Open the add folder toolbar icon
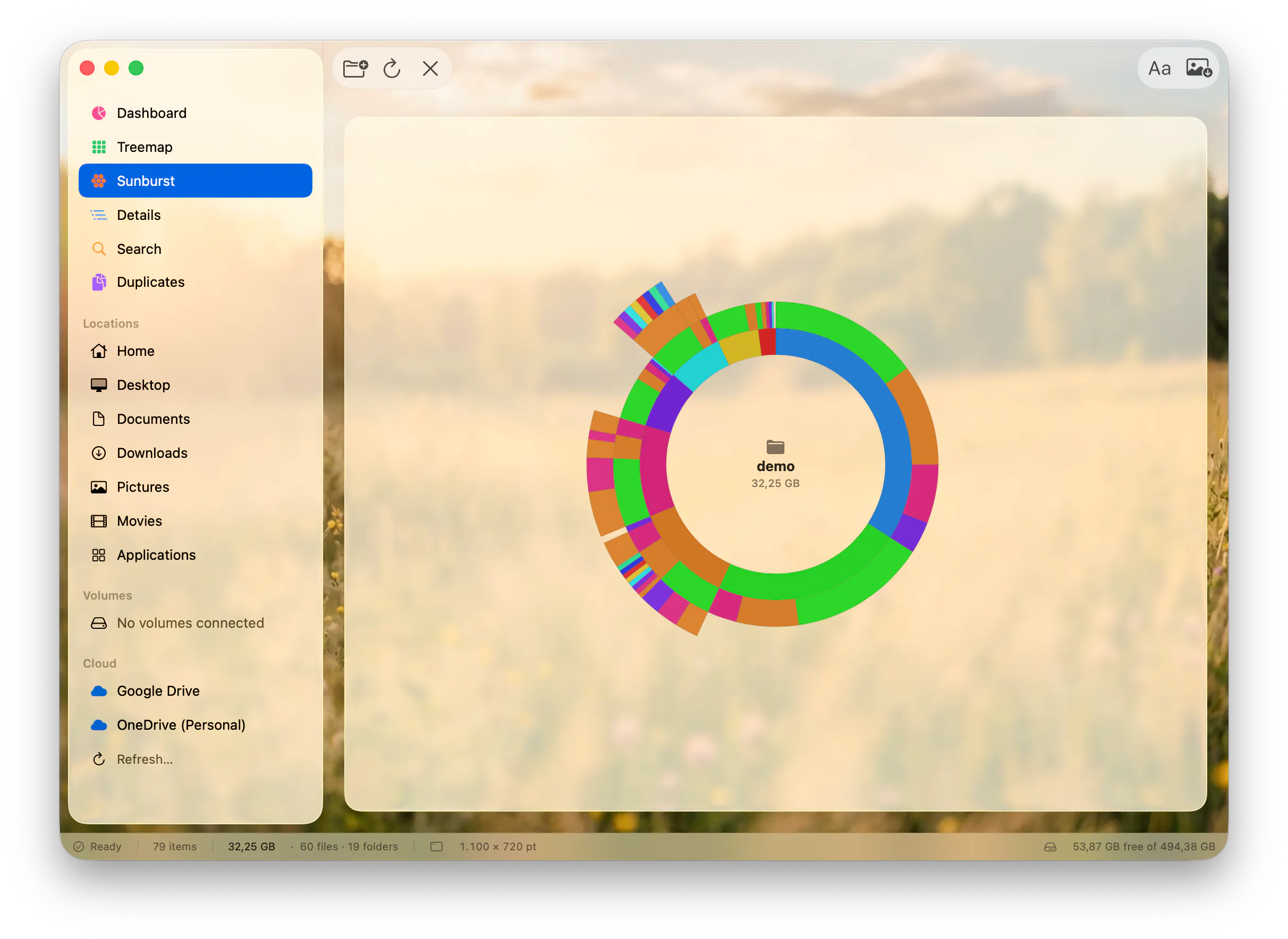Image resolution: width=1288 pixels, height=939 pixels. (x=355, y=69)
